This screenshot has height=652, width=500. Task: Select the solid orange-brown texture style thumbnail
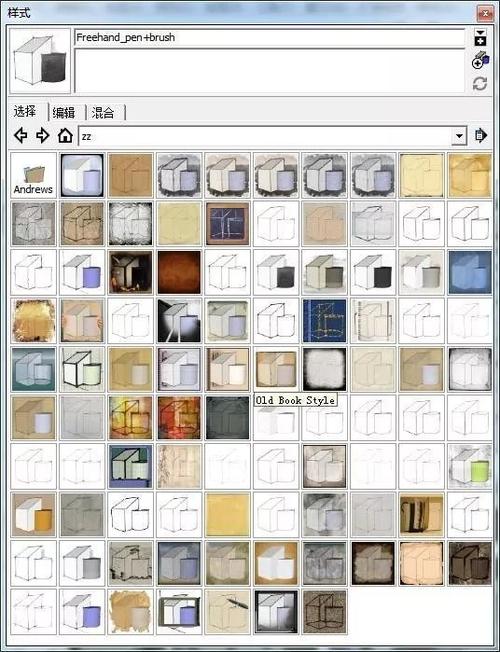(x=179, y=272)
